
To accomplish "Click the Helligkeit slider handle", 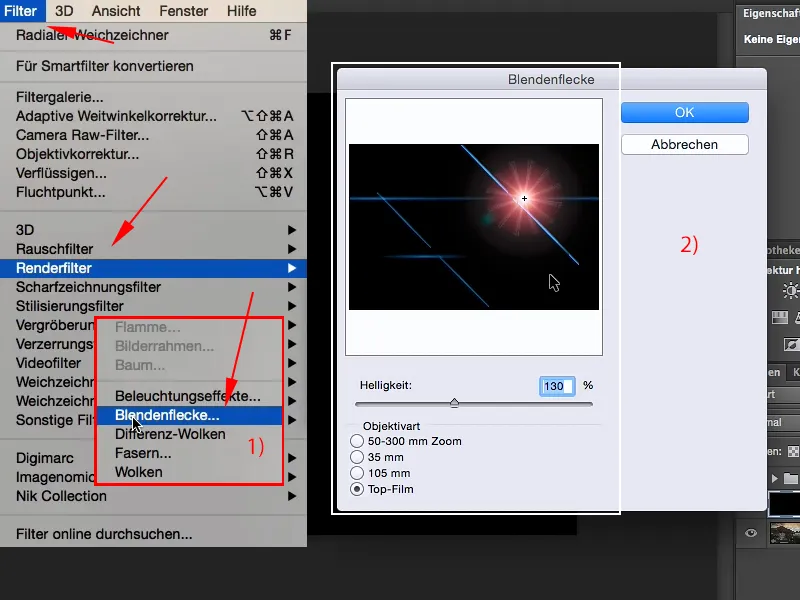I will [x=454, y=403].
